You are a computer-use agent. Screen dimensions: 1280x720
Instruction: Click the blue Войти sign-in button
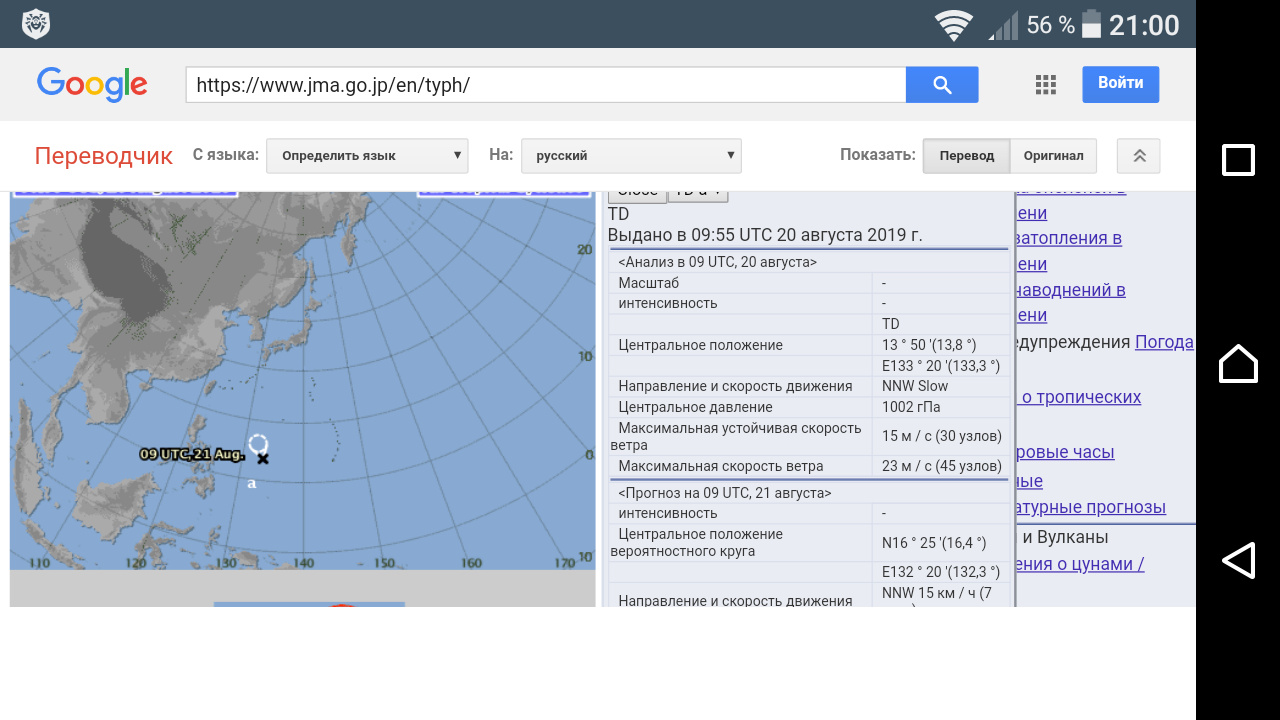[x=1121, y=84]
